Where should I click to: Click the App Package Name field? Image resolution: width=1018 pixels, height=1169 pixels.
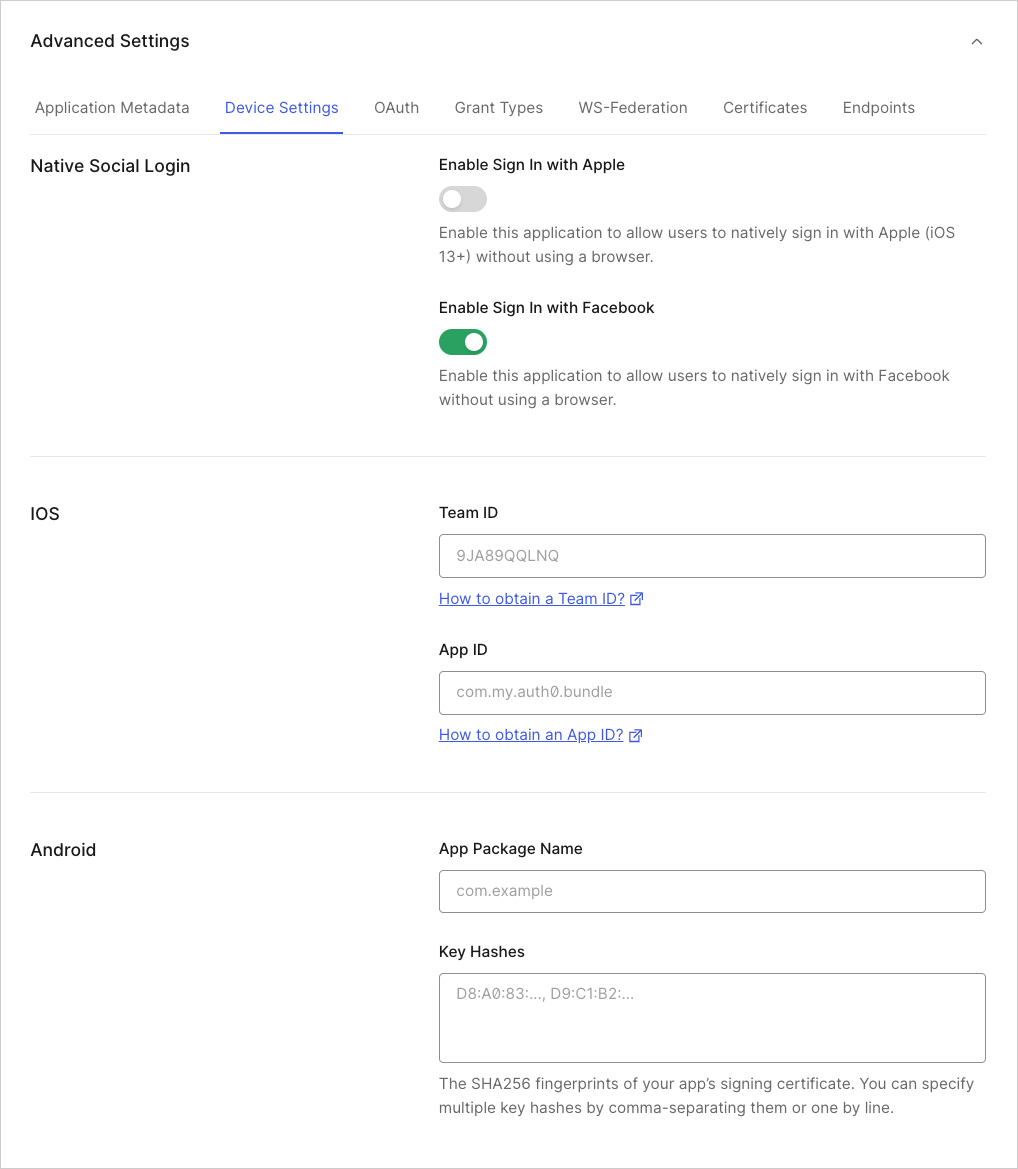point(712,891)
